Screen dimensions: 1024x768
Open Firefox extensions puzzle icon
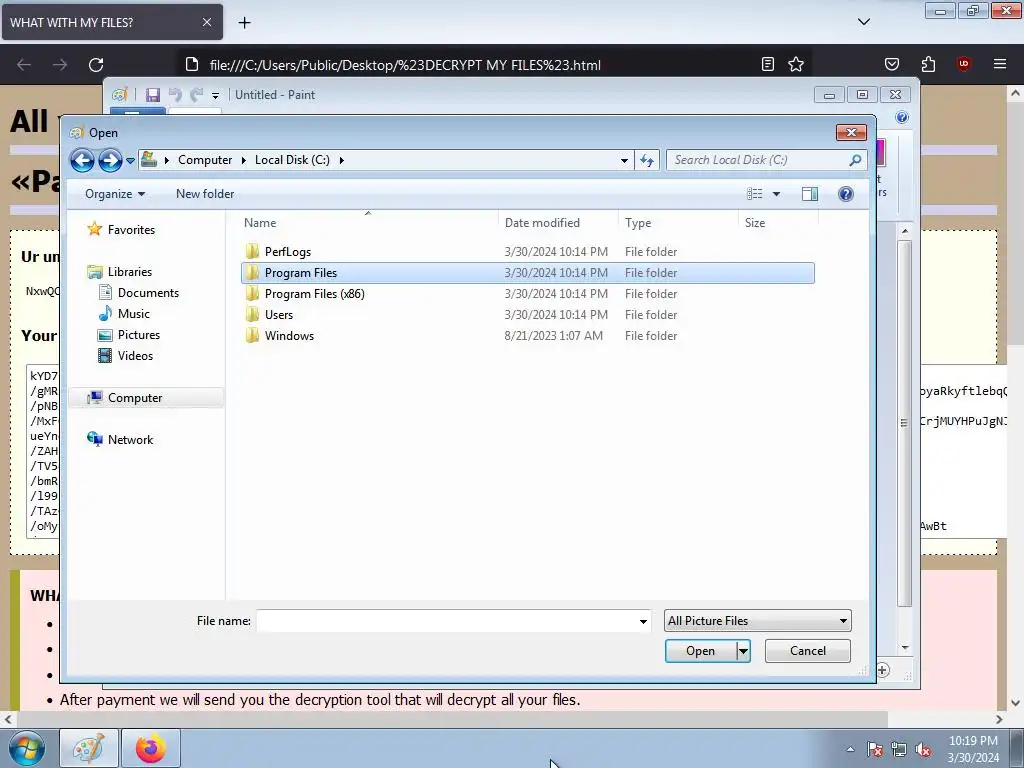click(928, 64)
